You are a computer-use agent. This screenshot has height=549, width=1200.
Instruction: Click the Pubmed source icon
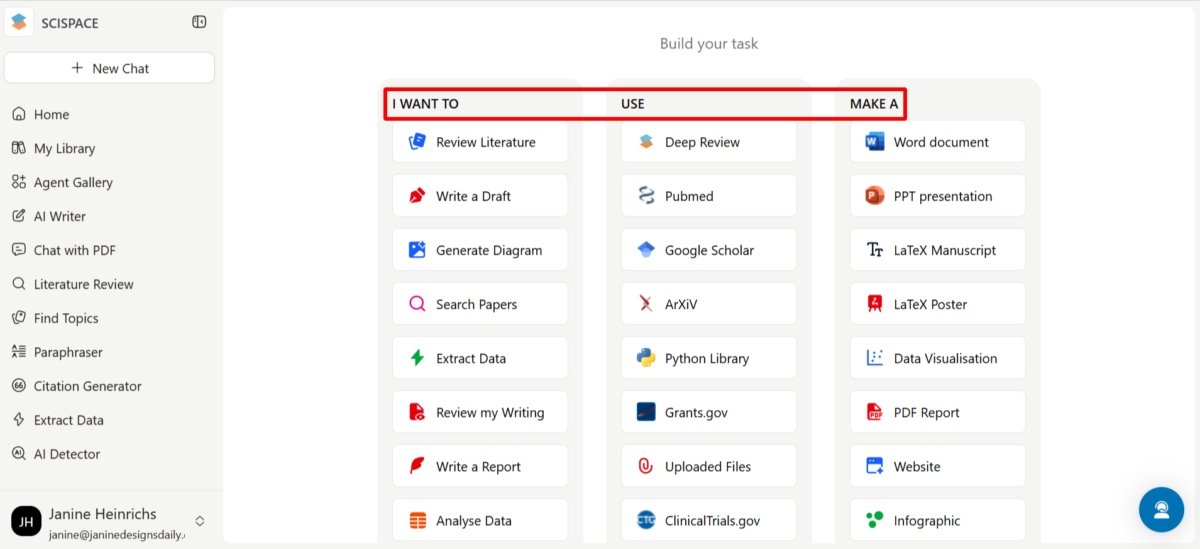[x=646, y=196]
